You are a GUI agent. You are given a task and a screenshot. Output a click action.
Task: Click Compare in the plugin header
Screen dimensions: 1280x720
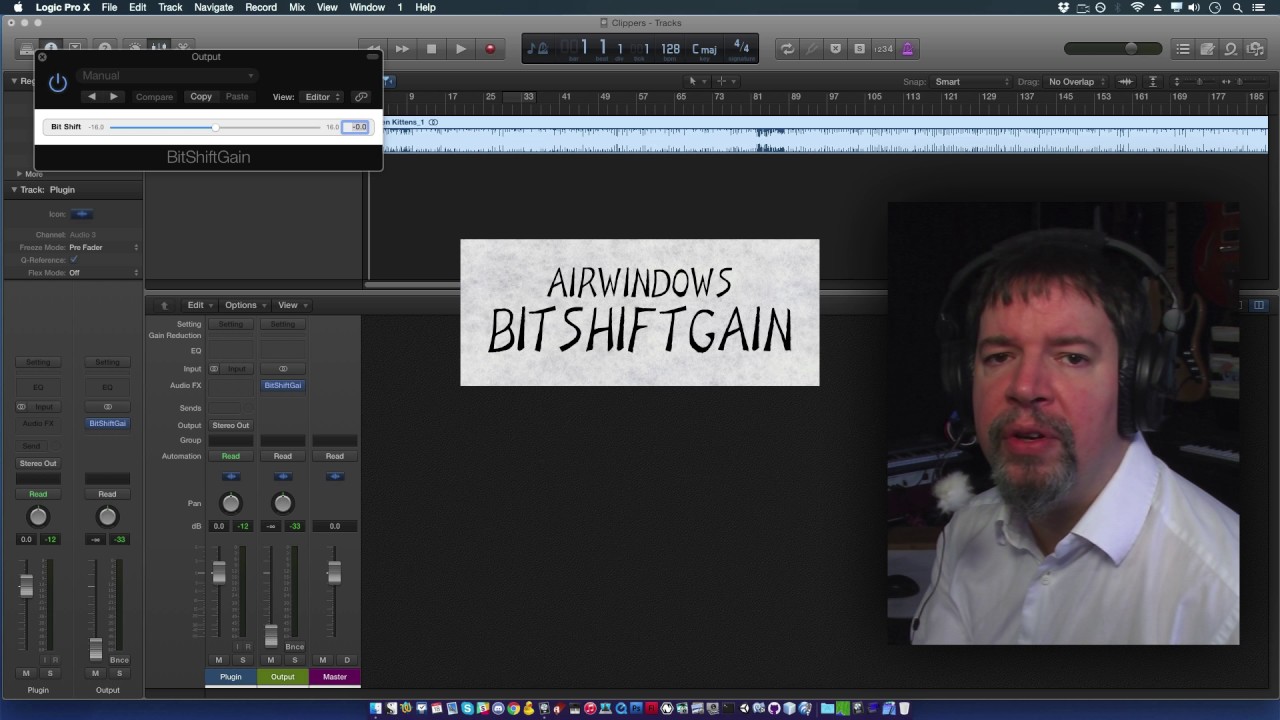(154, 97)
